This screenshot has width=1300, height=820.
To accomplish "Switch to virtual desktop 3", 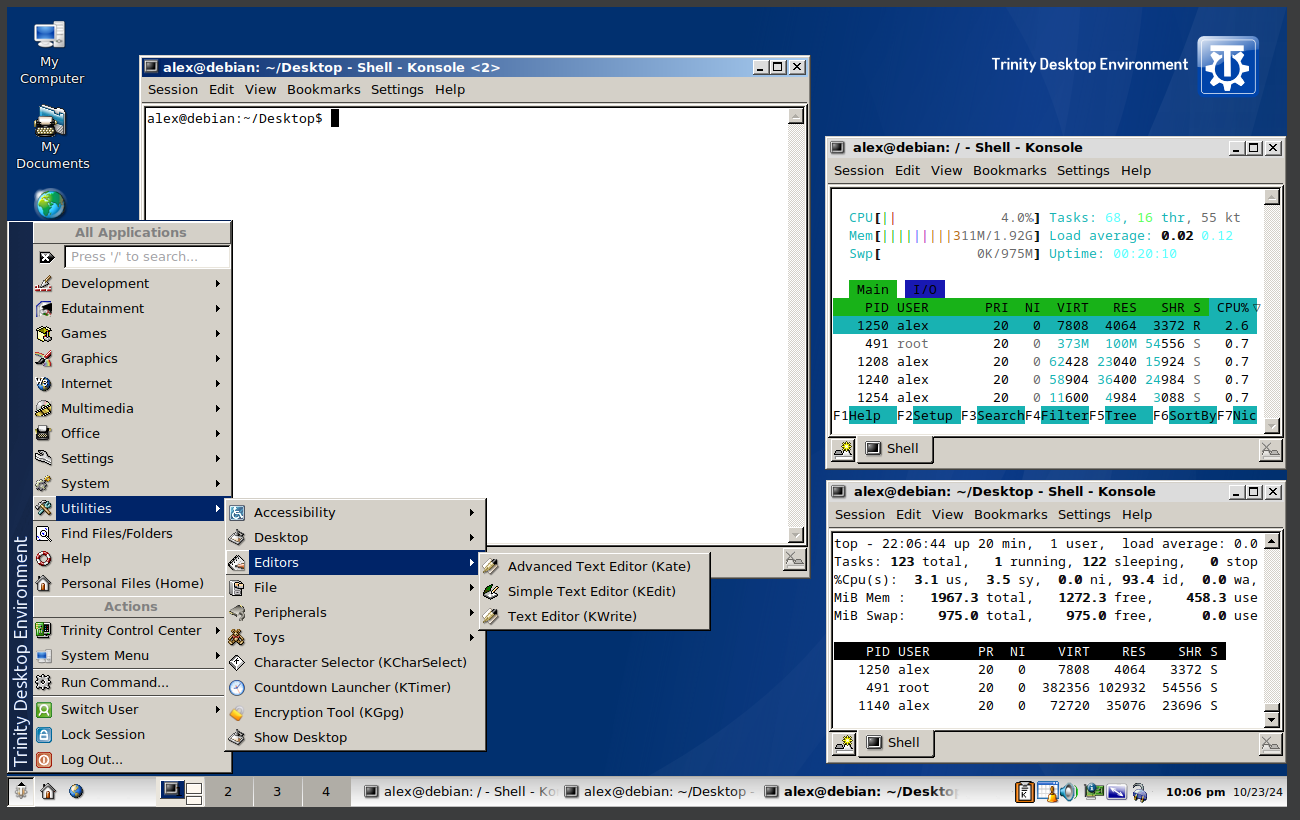I will [277, 791].
